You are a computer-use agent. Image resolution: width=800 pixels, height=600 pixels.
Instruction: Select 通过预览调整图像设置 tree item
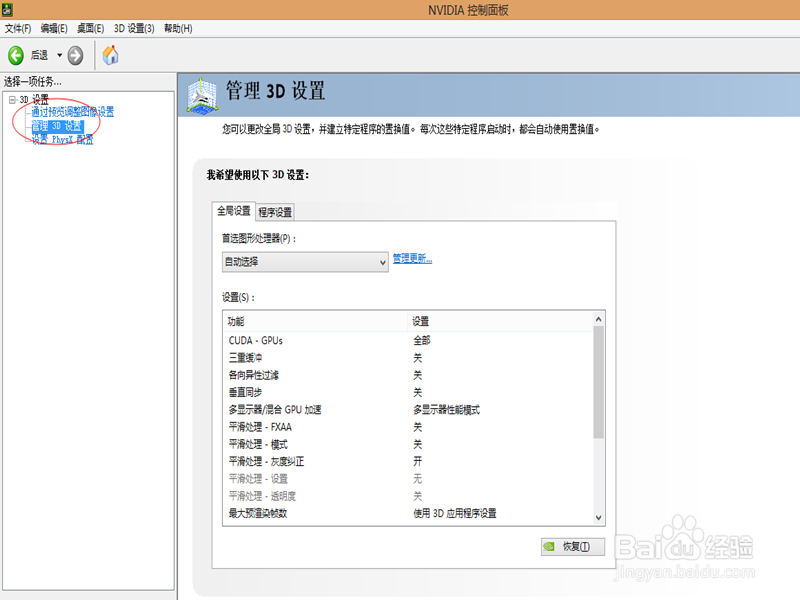tap(72, 112)
